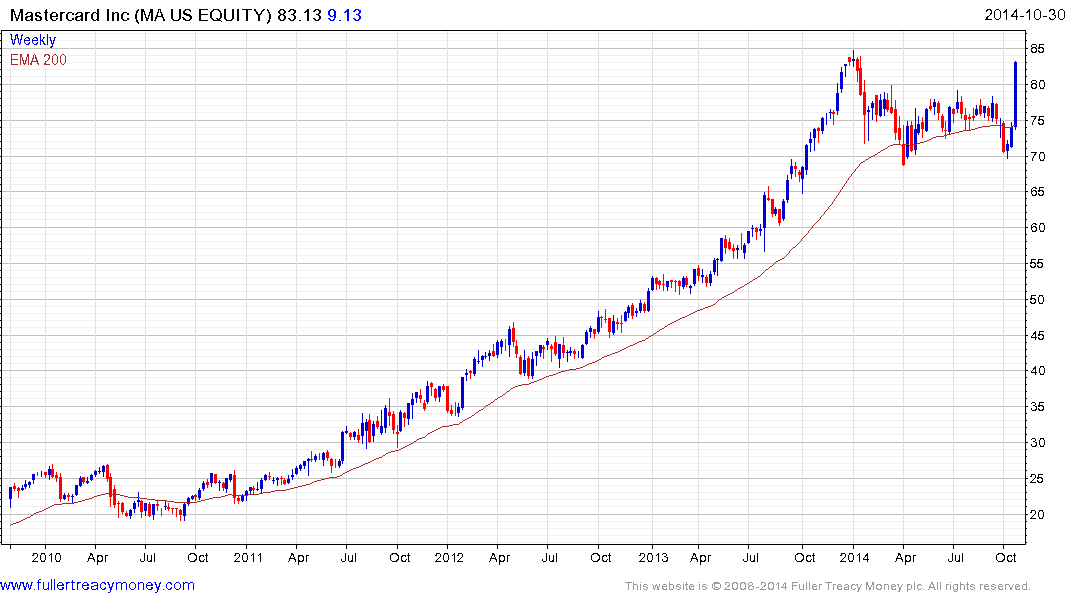
Task: Click the final tall blue candlestick near 83
Action: tap(1015, 94)
